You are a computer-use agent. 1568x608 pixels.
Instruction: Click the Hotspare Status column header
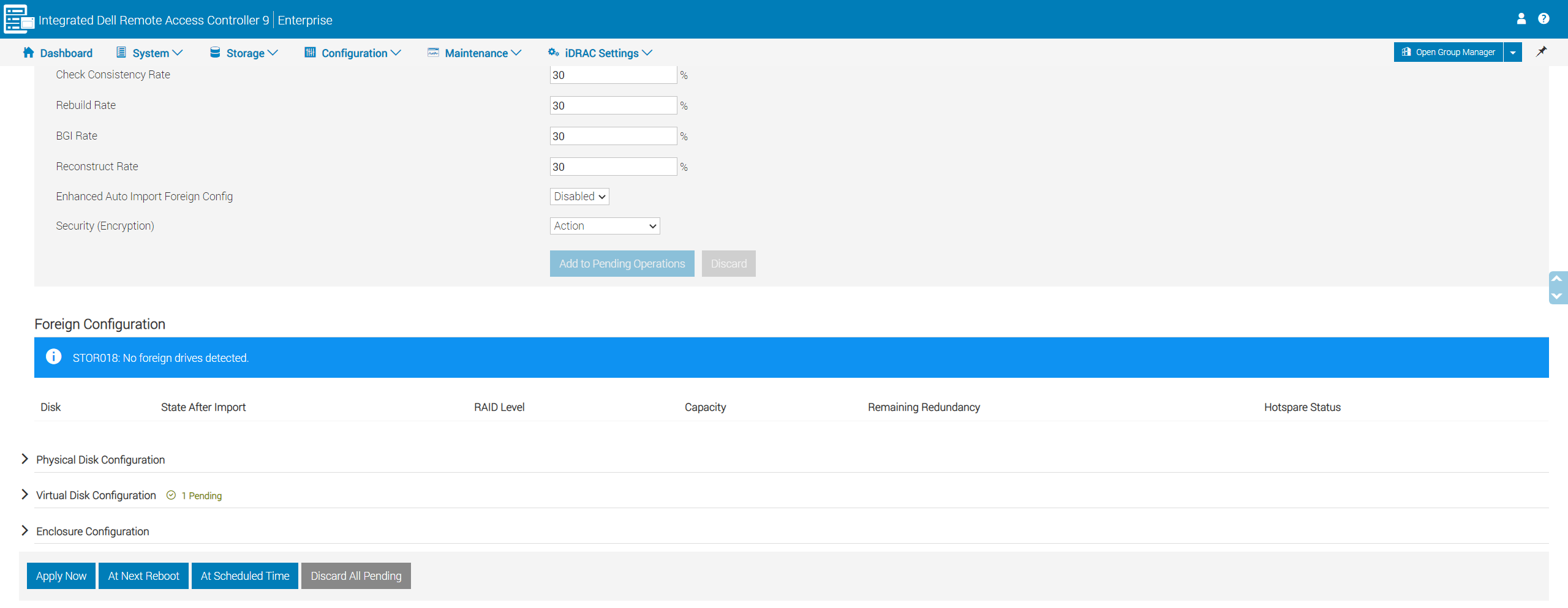coord(1303,407)
